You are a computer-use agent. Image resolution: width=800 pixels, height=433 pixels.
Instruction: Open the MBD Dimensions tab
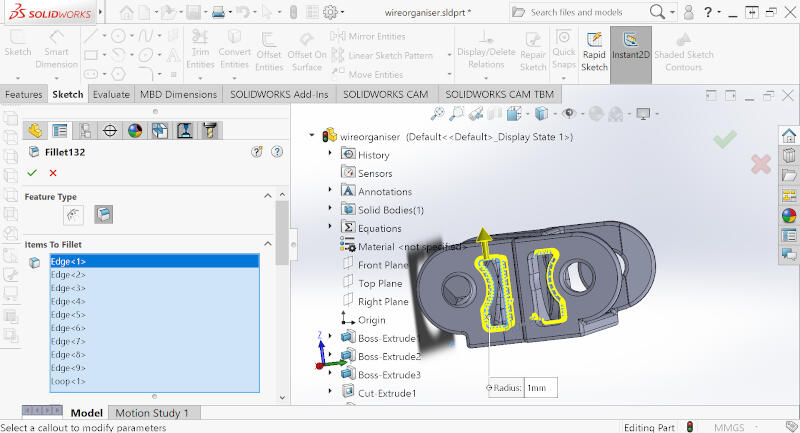(x=179, y=94)
